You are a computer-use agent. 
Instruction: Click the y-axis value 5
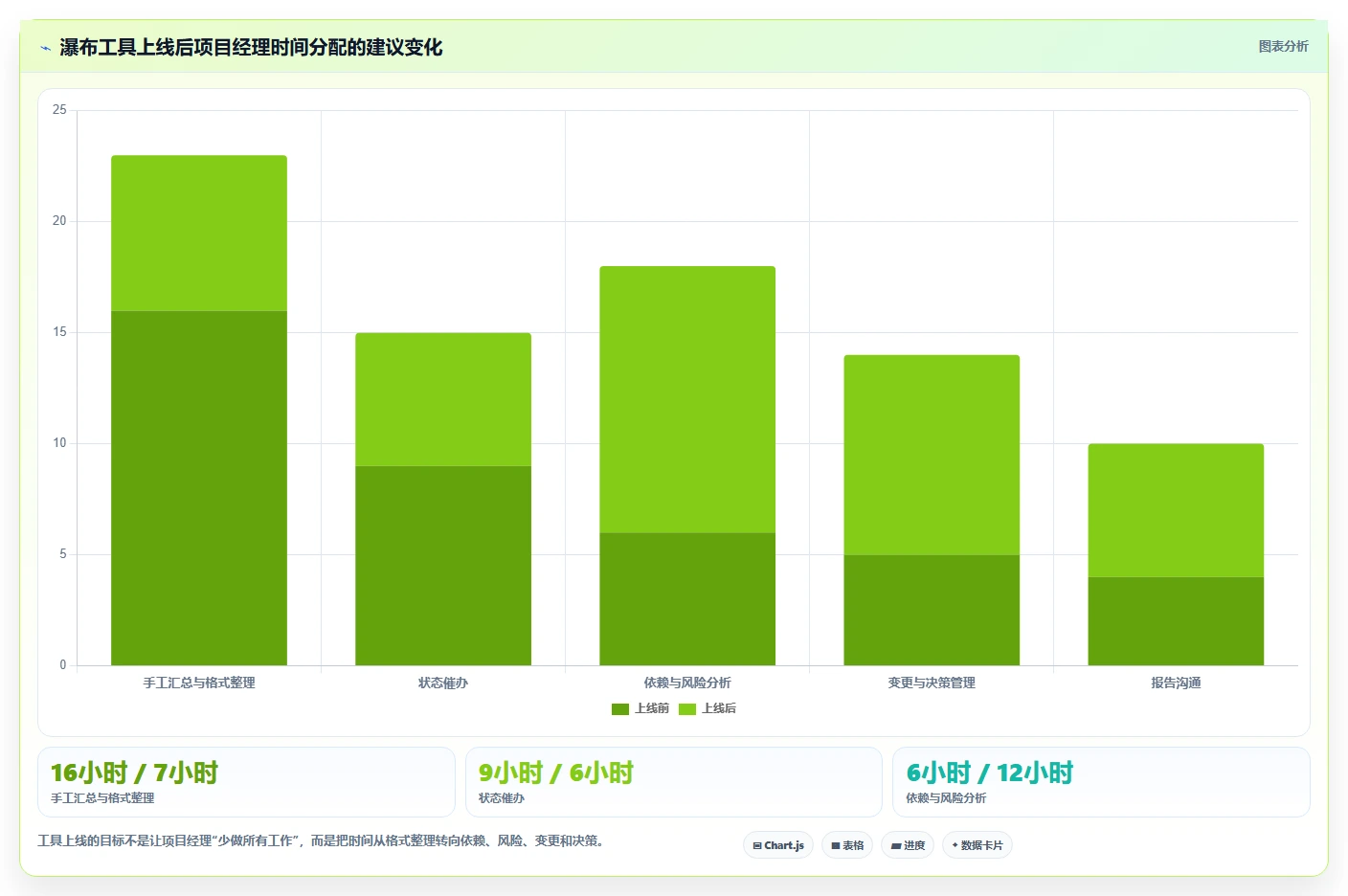click(63, 554)
